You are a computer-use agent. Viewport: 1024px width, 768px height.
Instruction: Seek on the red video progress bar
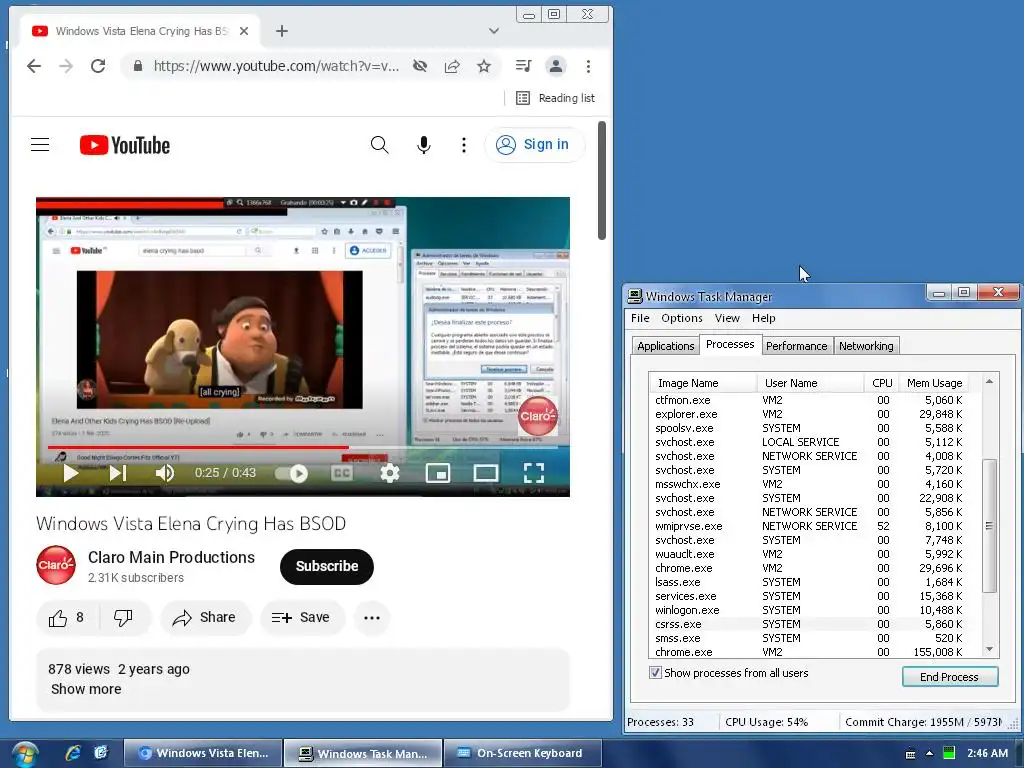pos(302,447)
